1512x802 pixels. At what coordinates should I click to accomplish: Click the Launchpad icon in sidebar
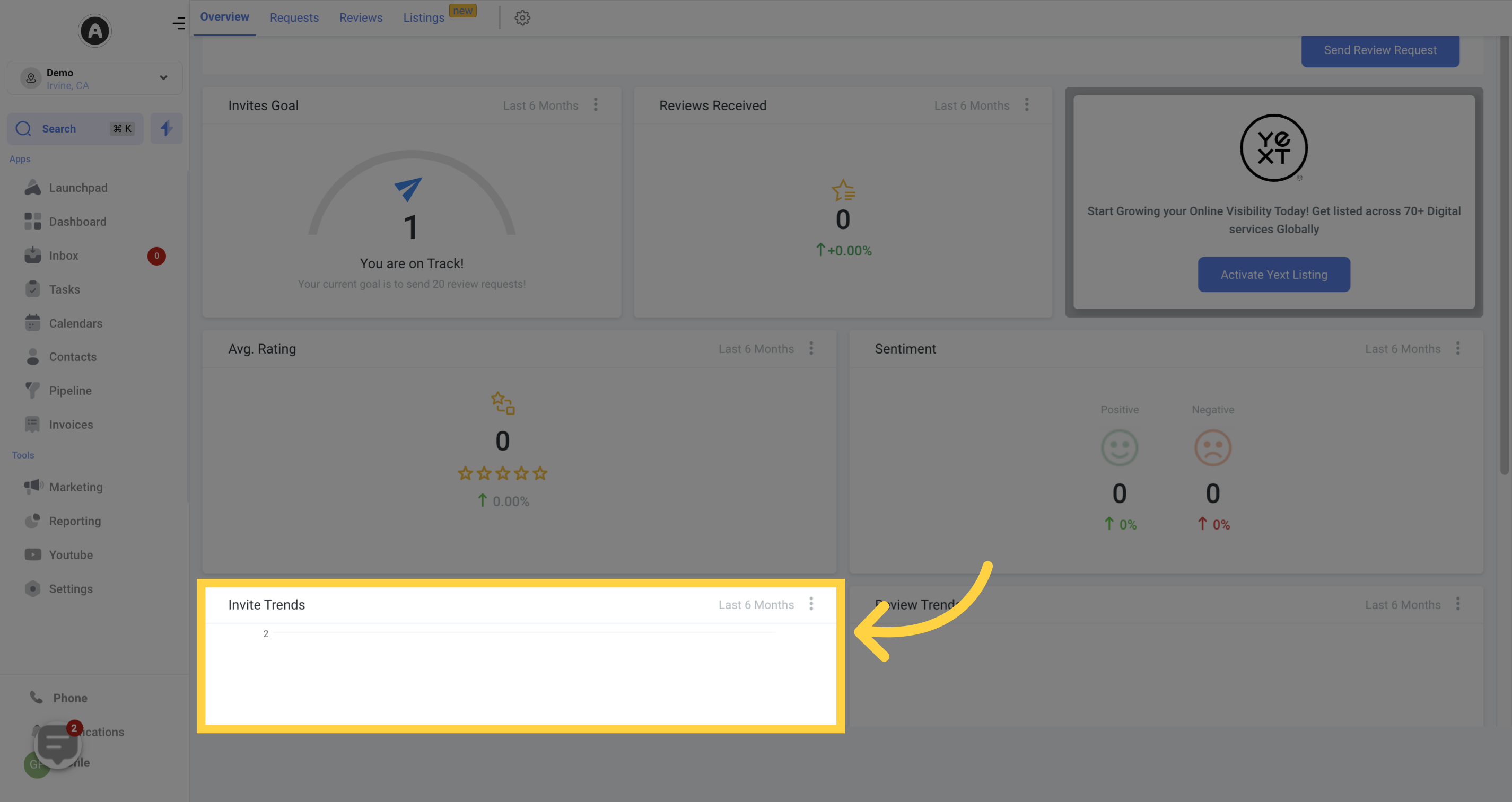31,187
